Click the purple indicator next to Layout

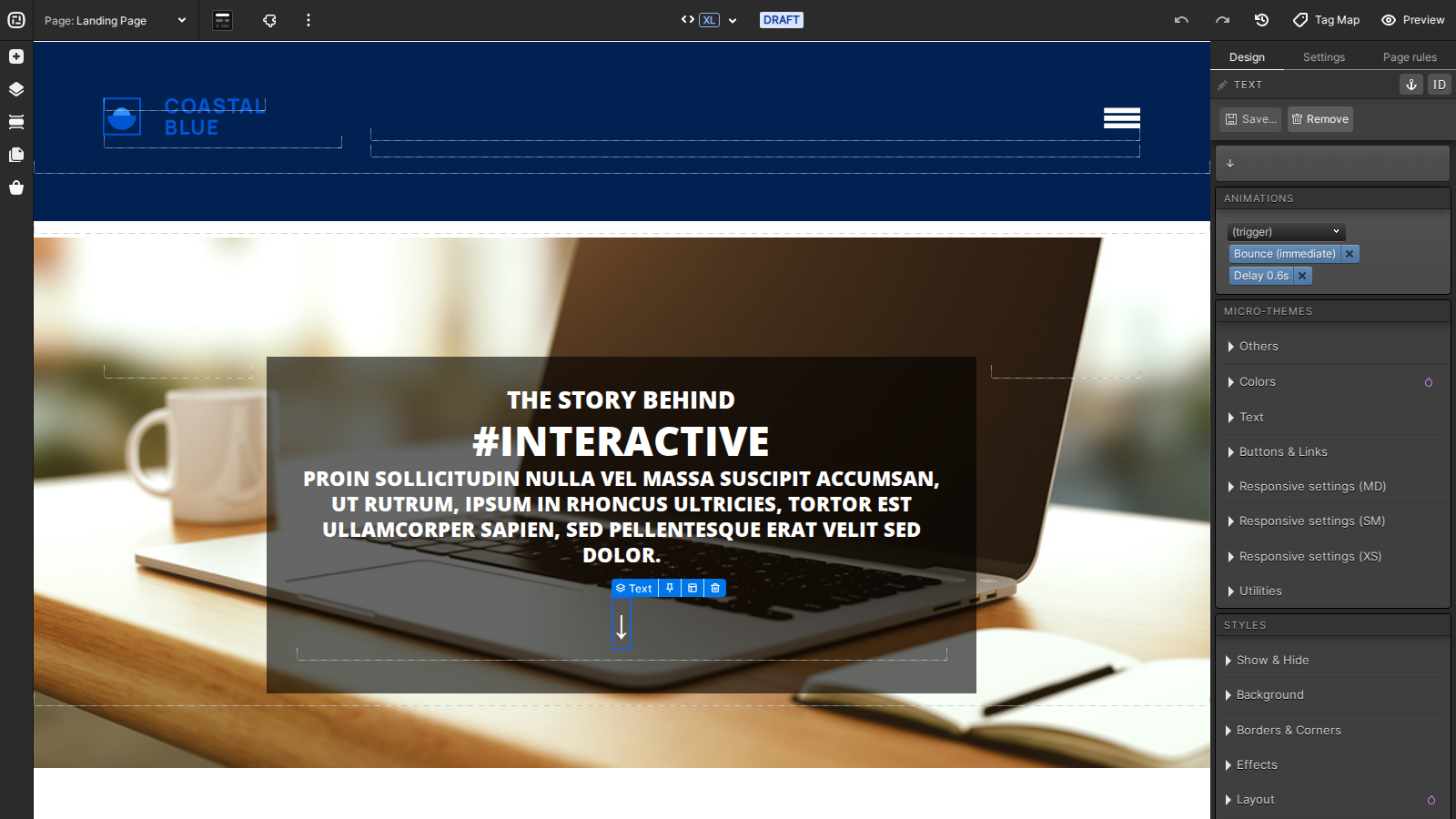coord(1431,800)
